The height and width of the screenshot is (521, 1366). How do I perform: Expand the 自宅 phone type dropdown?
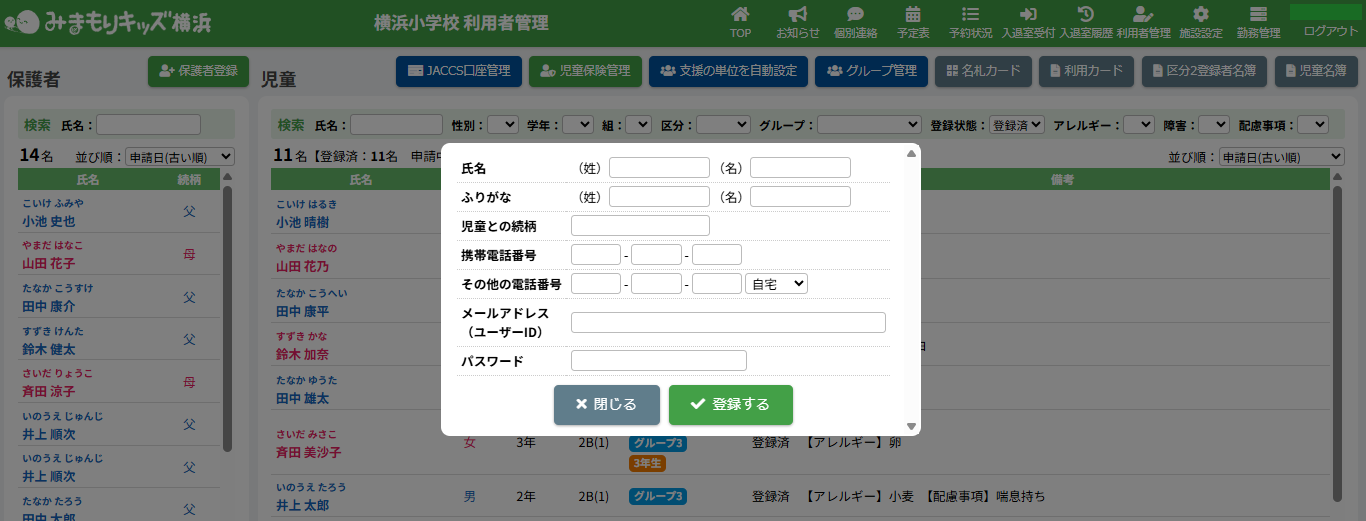777,284
